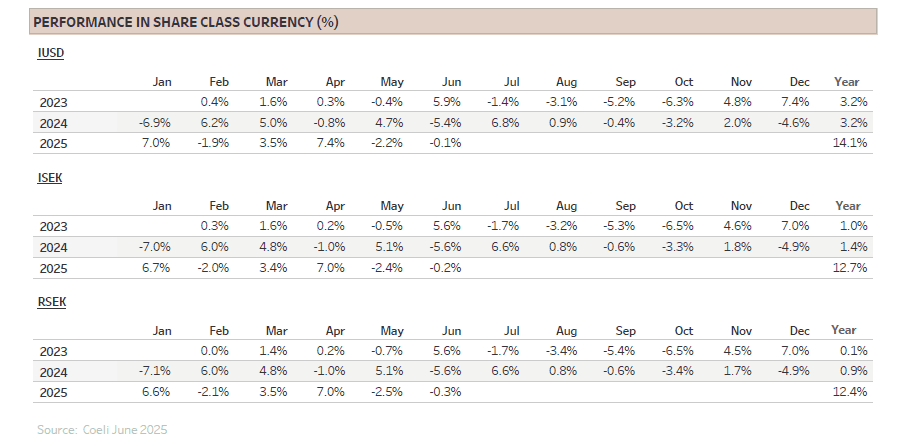Click the 2024 row label in the ISEK table
This screenshot has height=446, width=906.
click(x=54, y=247)
